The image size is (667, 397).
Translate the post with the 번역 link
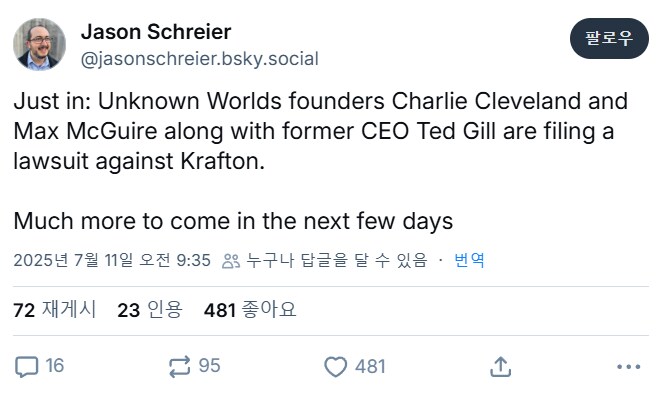pos(469,260)
